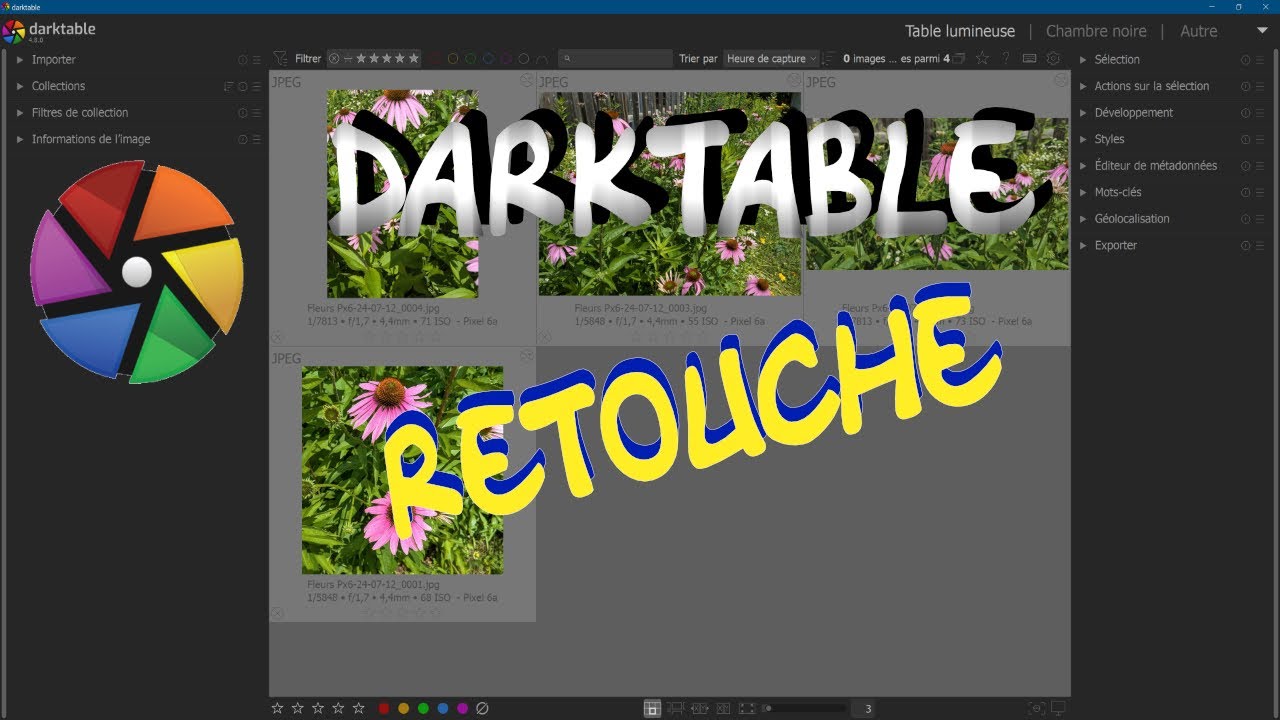Screen dimensions: 1280x720
Task: Toggle full preview layout icon
Action: pos(747,709)
